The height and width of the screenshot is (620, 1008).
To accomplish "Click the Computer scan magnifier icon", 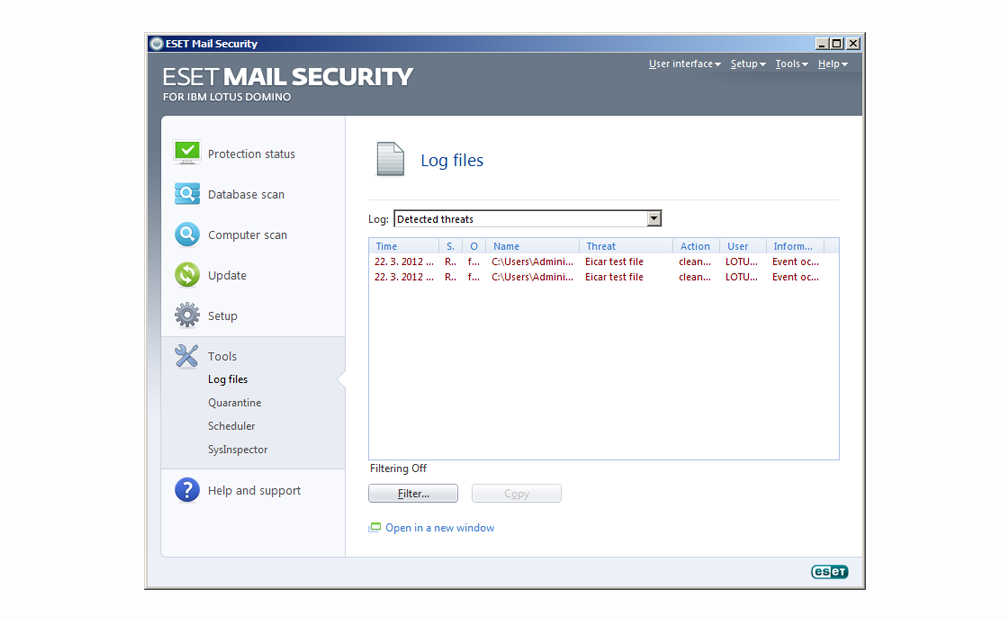I will 187,234.
